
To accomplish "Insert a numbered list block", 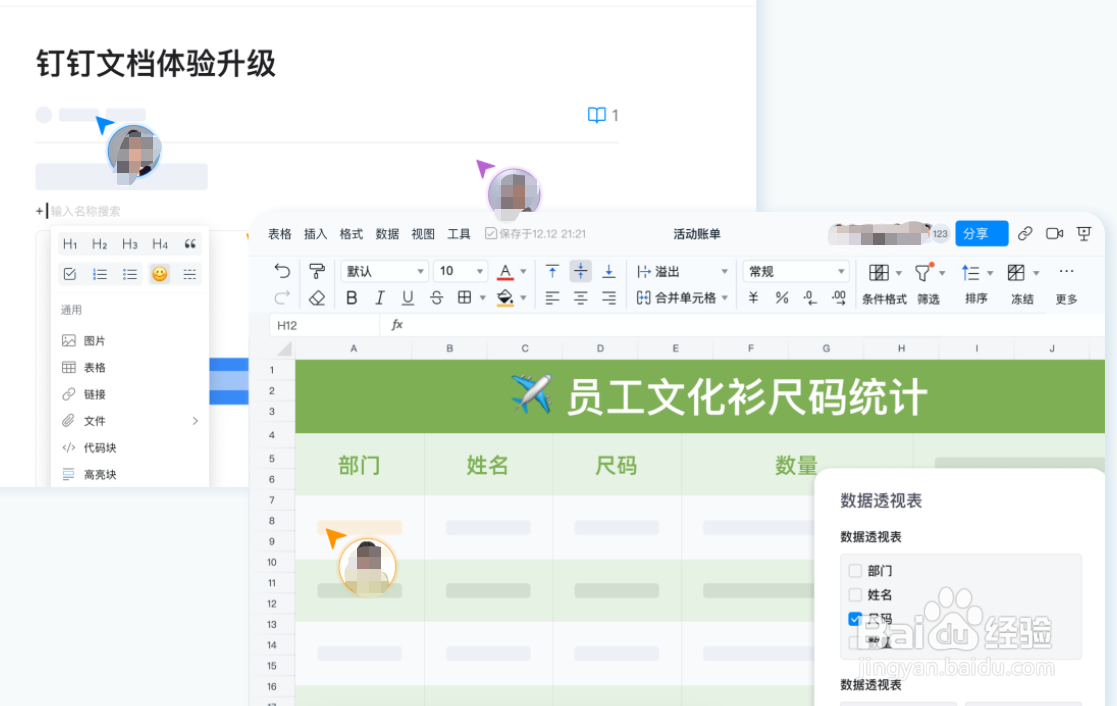I will pyautogui.click(x=100, y=274).
